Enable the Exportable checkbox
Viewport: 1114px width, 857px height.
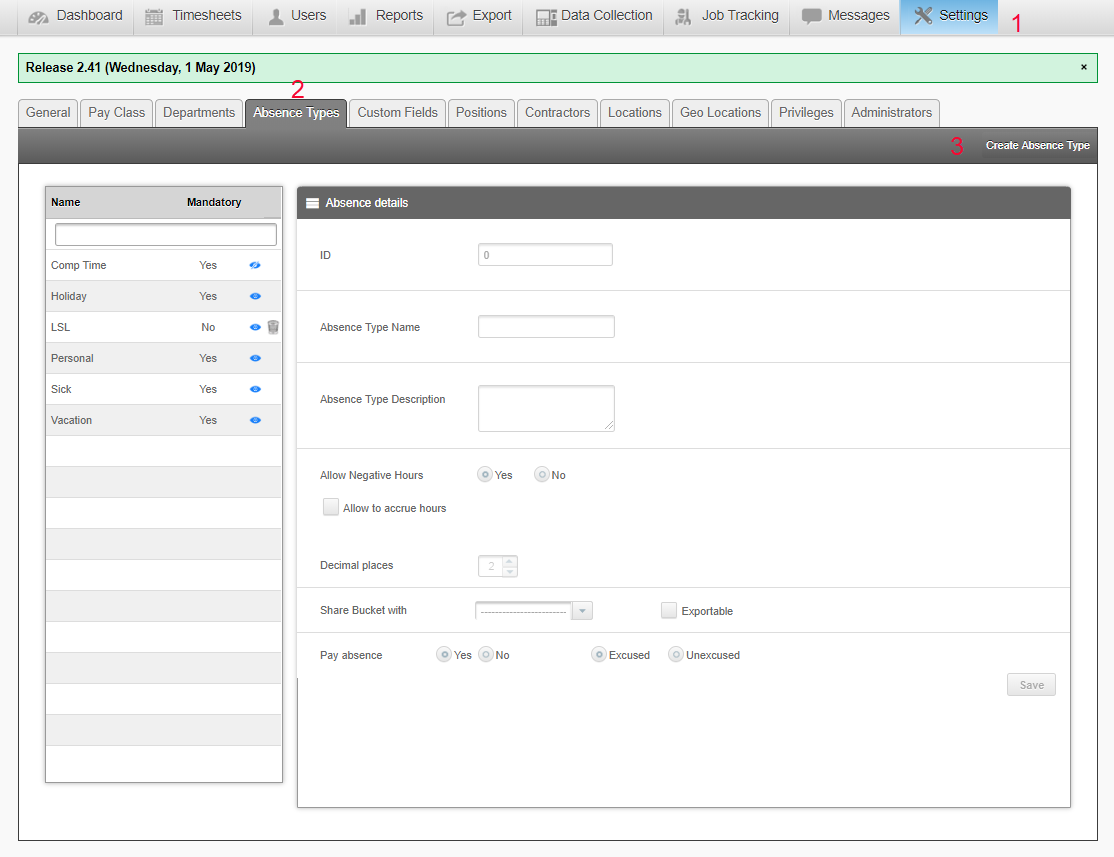click(669, 610)
